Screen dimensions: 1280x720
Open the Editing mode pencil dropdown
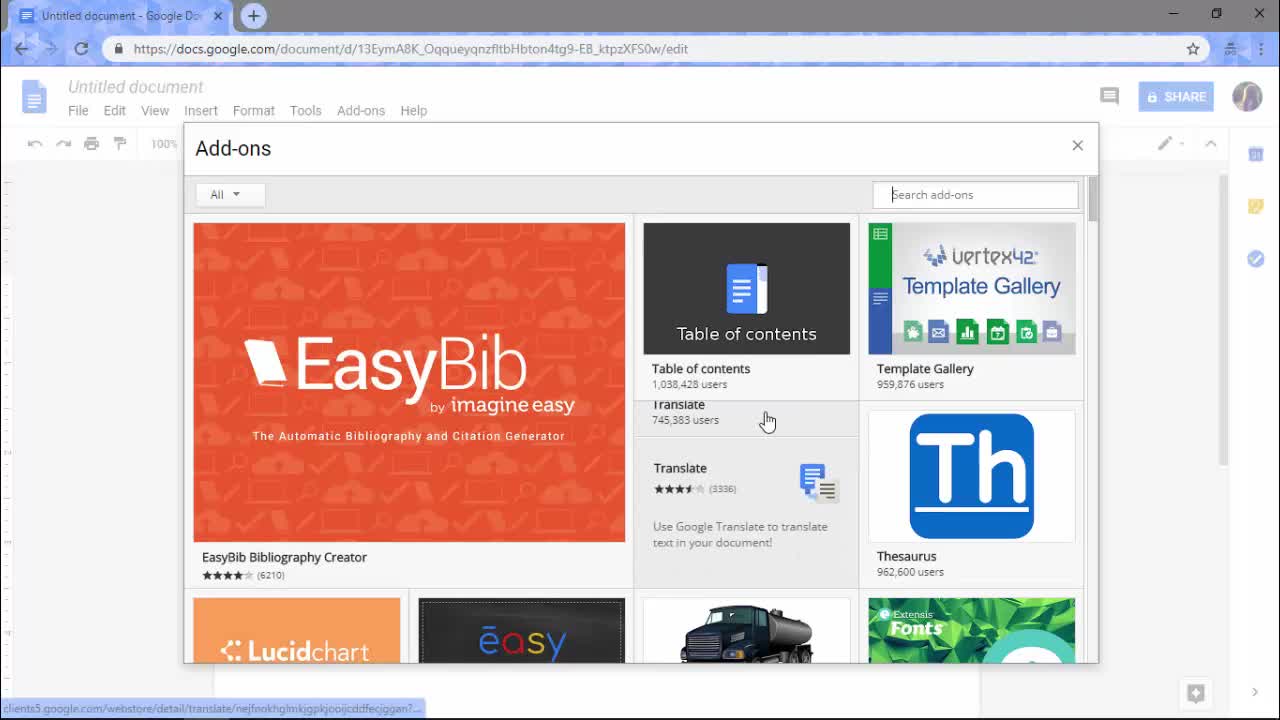1171,144
